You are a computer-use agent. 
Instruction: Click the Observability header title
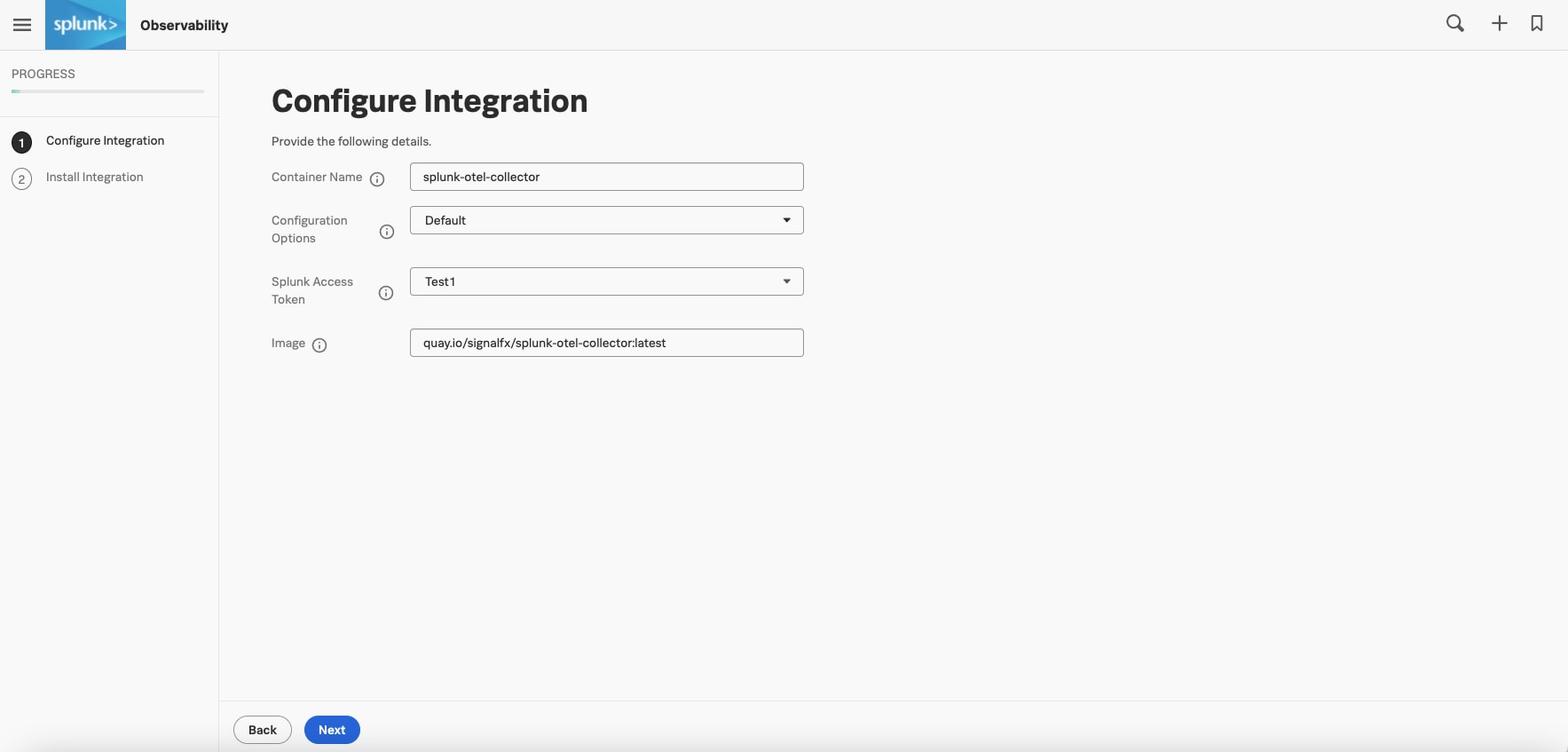[x=184, y=25]
